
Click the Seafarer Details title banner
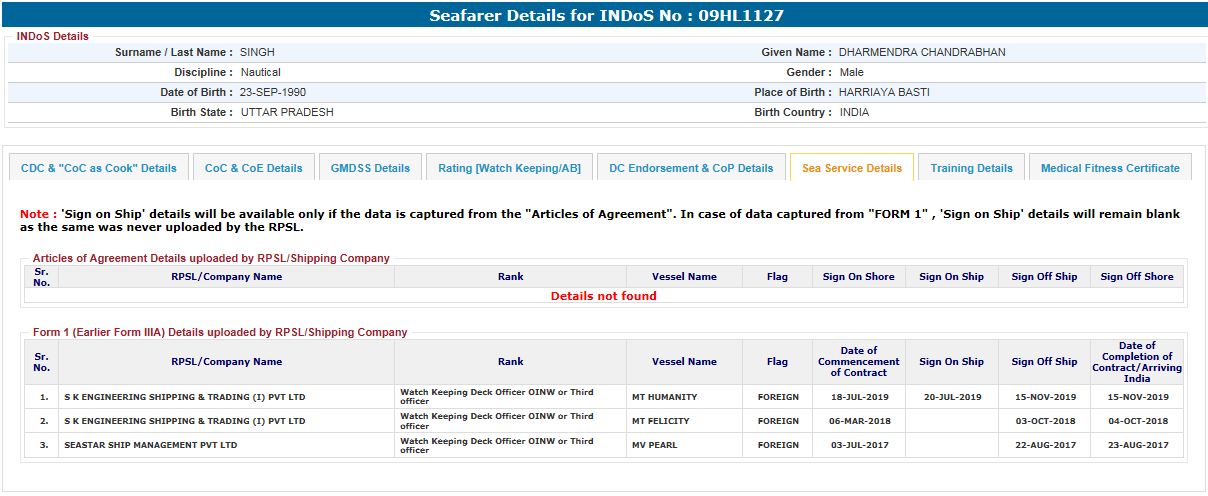click(x=604, y=16)
